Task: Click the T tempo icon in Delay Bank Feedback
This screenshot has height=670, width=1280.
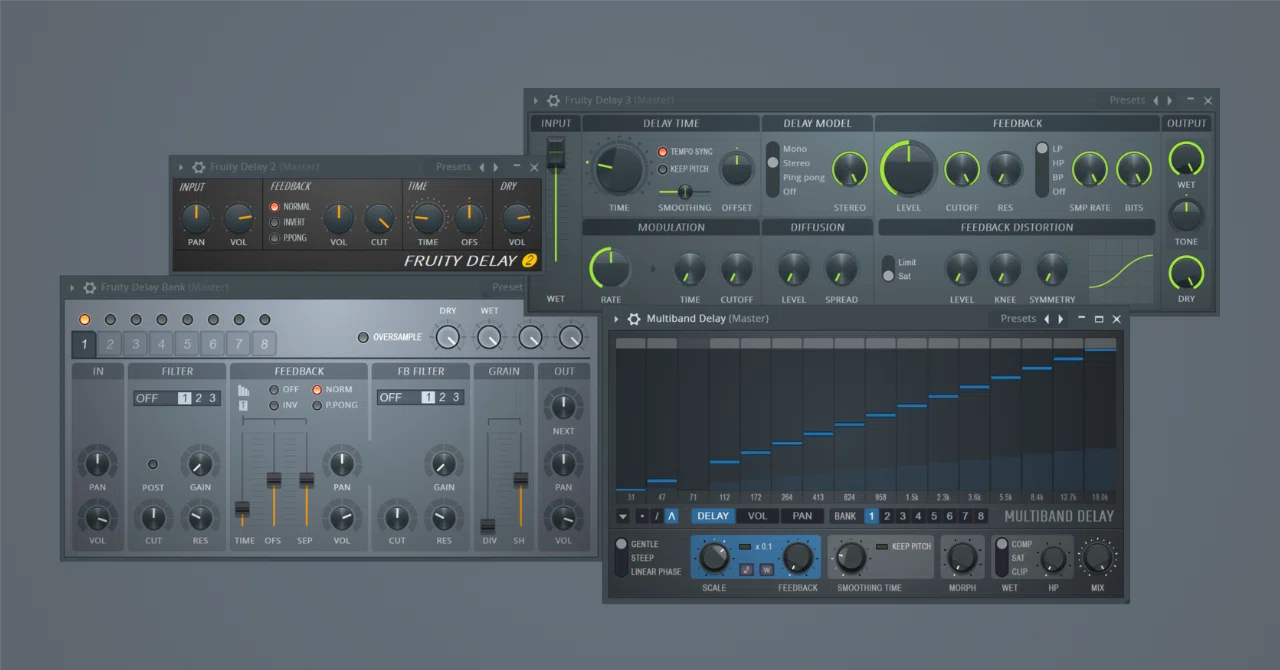Action: [243, 405]
